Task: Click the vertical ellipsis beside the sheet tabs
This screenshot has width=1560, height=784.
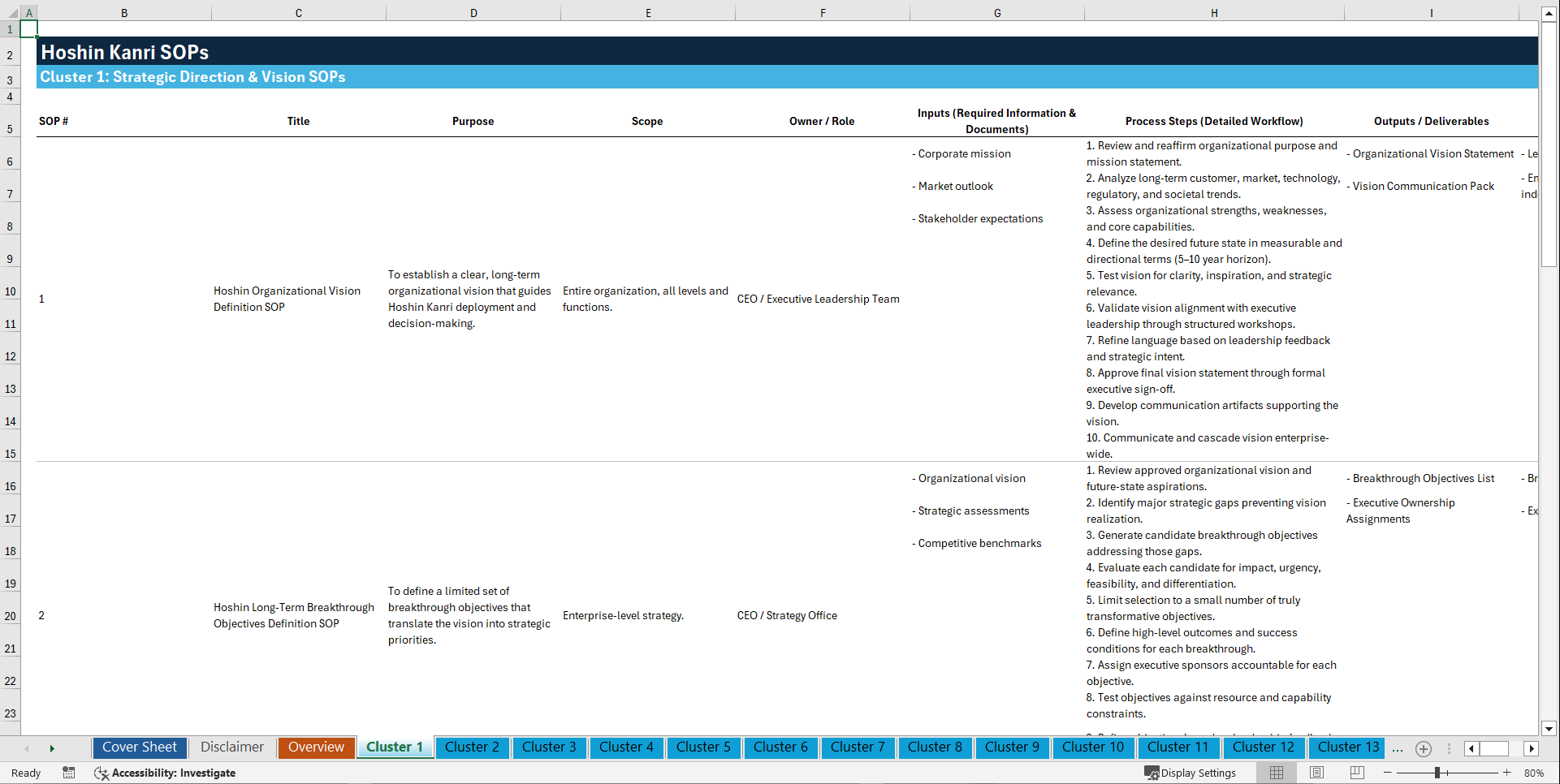Action: click(1450, 748)
